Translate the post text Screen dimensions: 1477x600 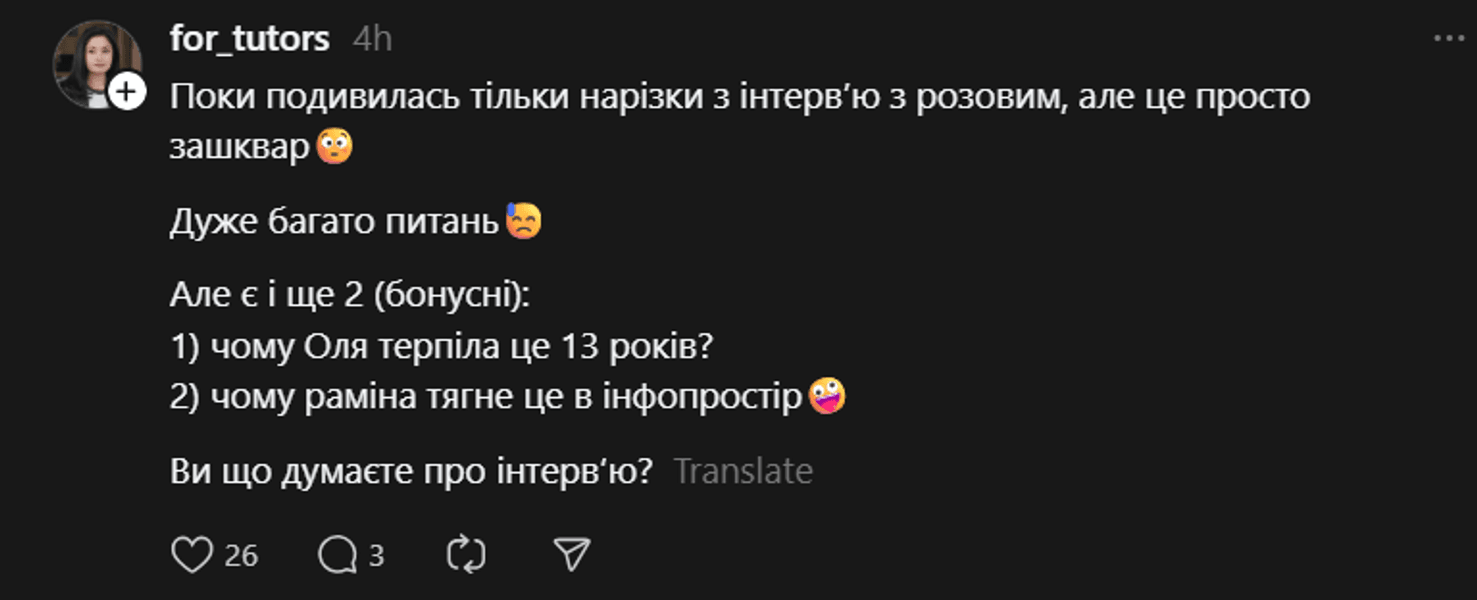coord(743,471)
